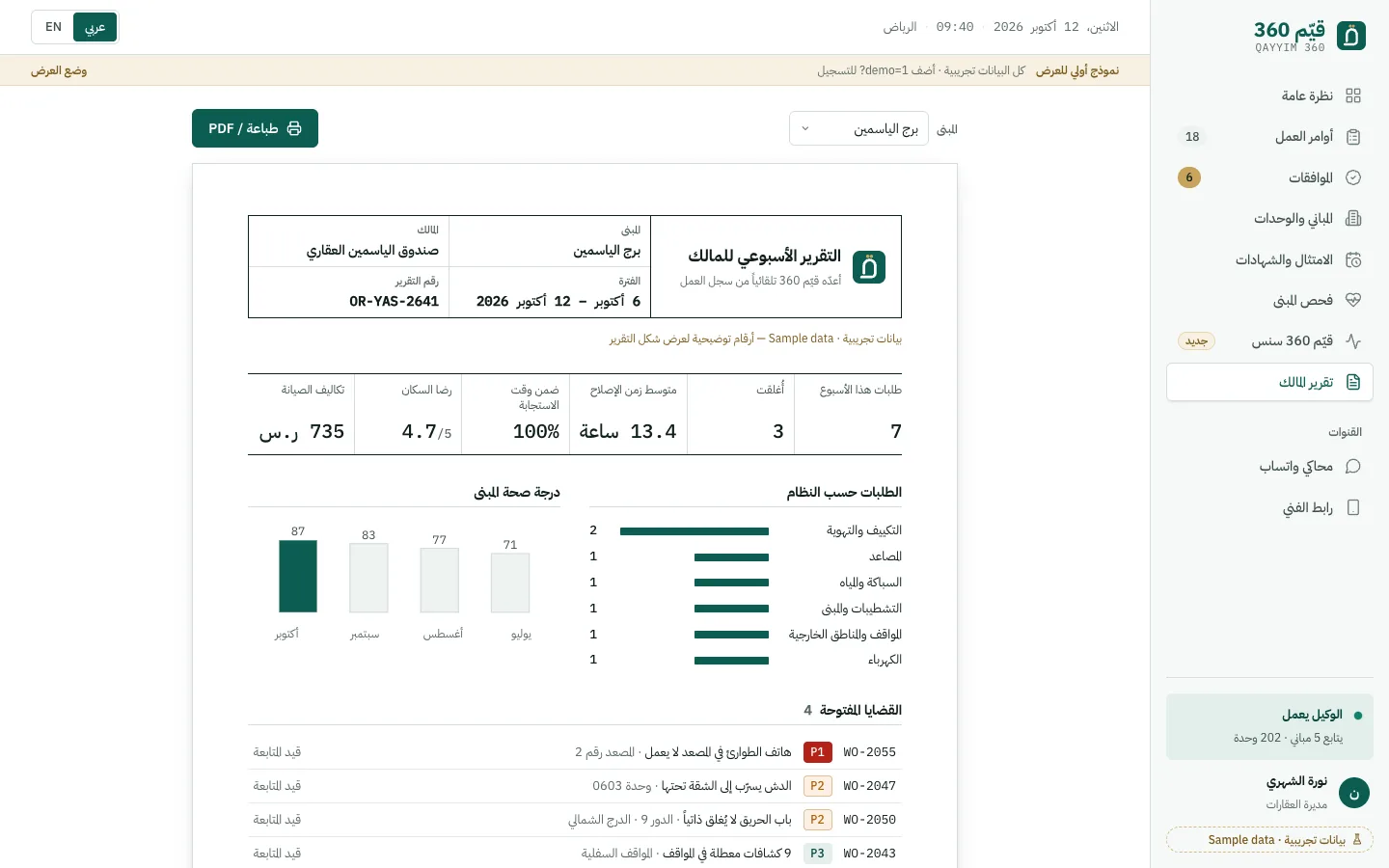
Task: Click the P3 priority badge
Action: point(817,854)
